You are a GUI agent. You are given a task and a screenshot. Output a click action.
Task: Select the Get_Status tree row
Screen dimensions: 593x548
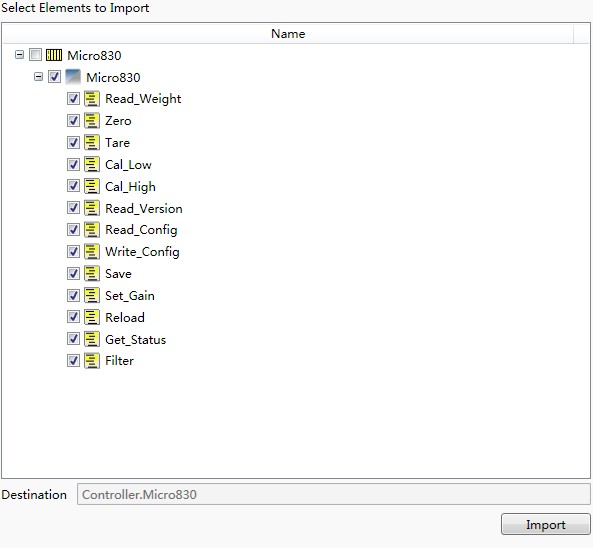pos(135,339)
